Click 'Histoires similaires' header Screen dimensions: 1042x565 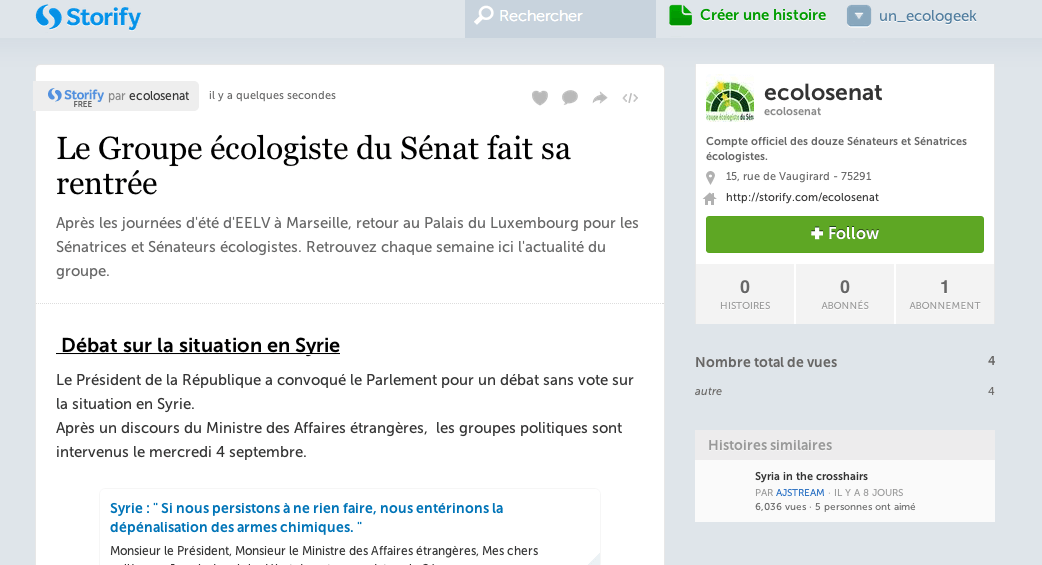845,445
